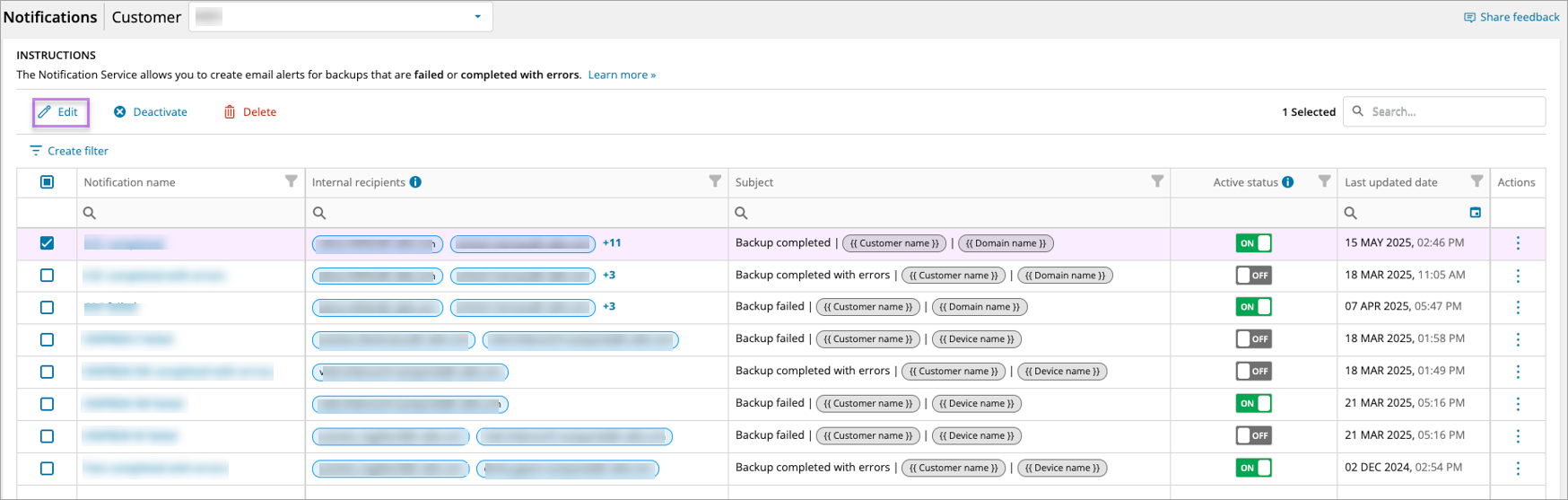The width and height of the screenshot is (1568, 500).
Task: Turn on the 18 MAR 01:58 PM row toggle
Action: click(1253, 339)
